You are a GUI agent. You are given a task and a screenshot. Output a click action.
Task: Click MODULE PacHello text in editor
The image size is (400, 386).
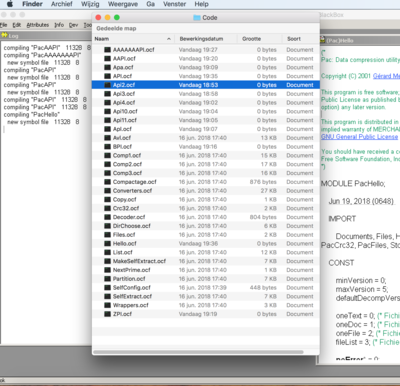[x=353, y=184]
